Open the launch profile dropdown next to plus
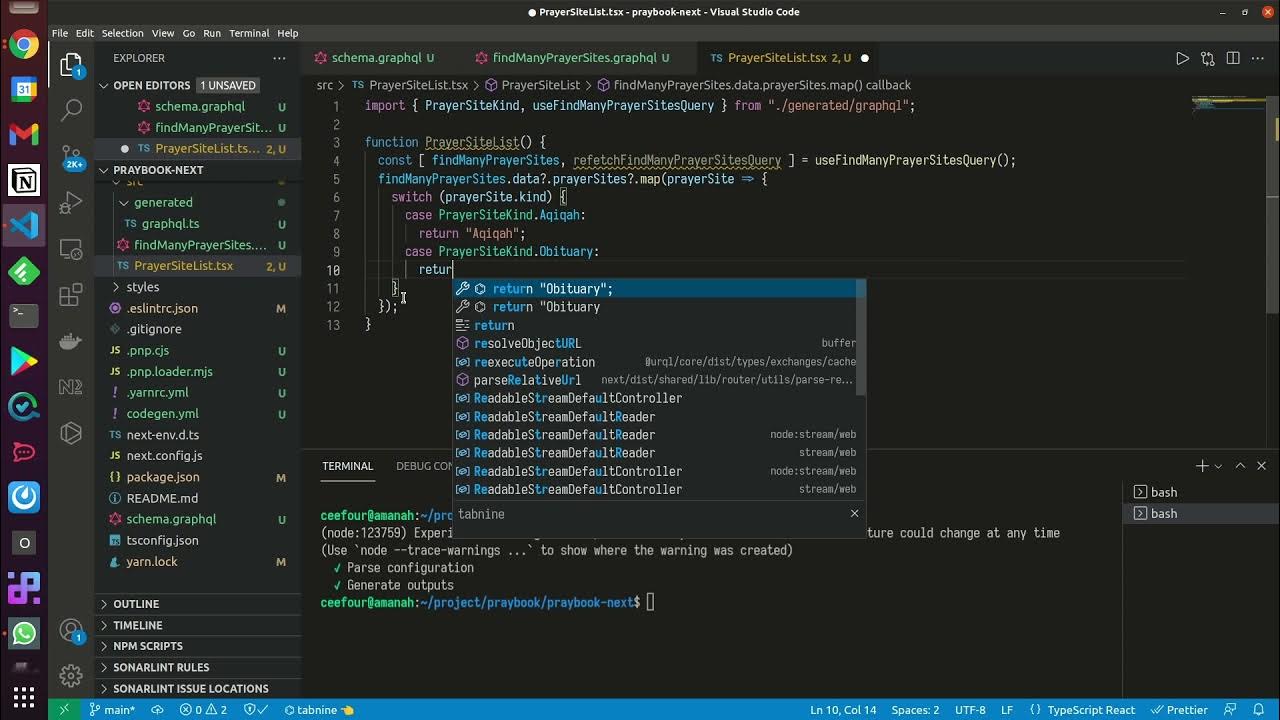 1219,466
